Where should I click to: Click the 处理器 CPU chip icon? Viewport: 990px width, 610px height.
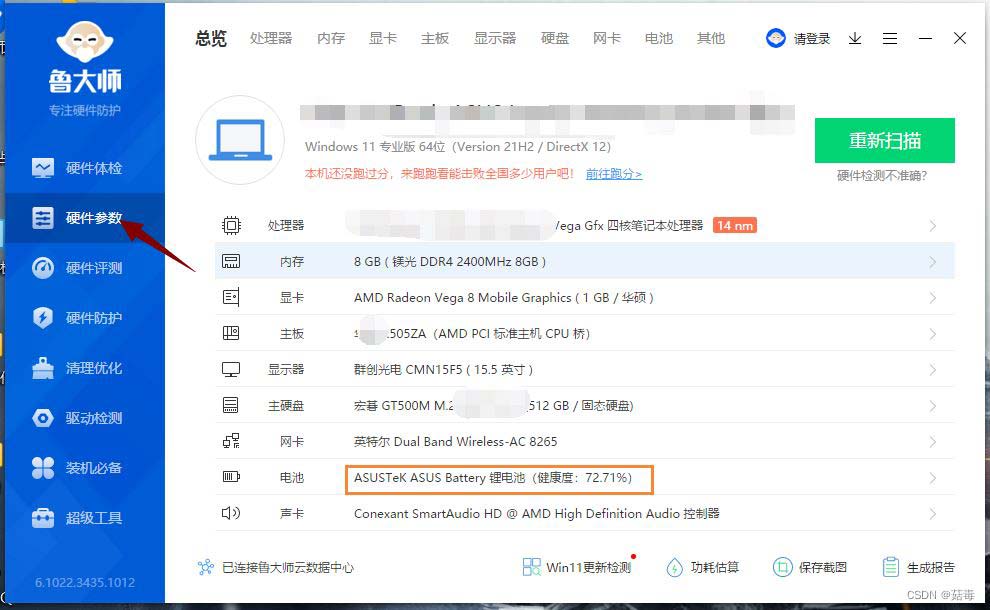point(231,225)
